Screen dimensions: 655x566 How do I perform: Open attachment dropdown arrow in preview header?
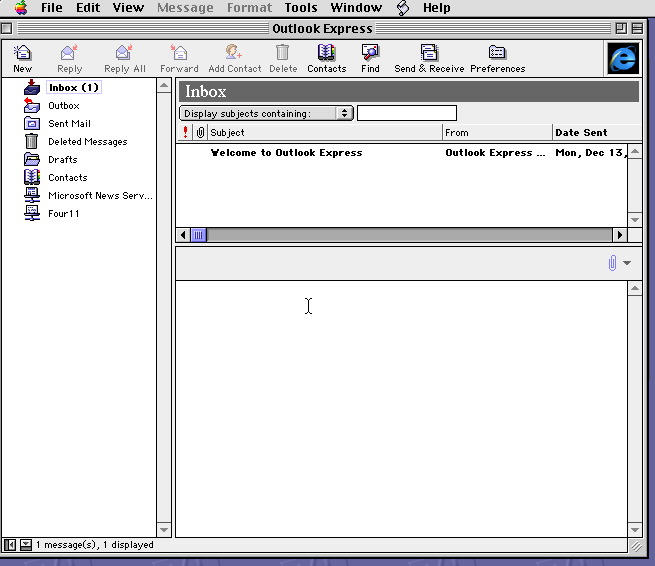[627, 263]
